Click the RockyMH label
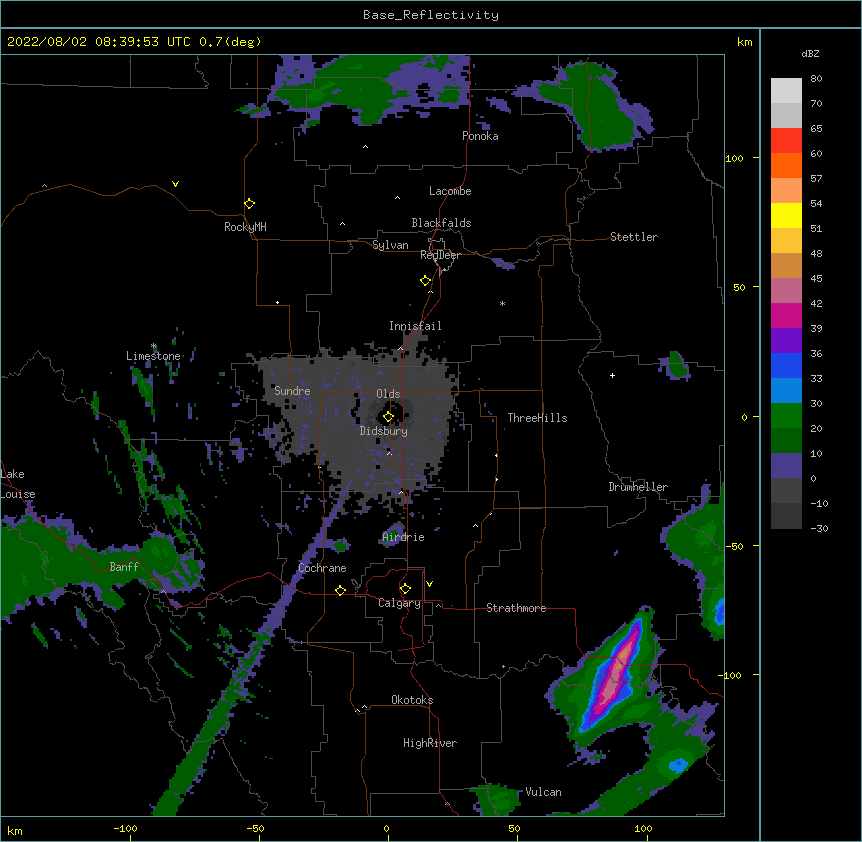The height and width of the screenshot is (842, 862). coord(245,227)
